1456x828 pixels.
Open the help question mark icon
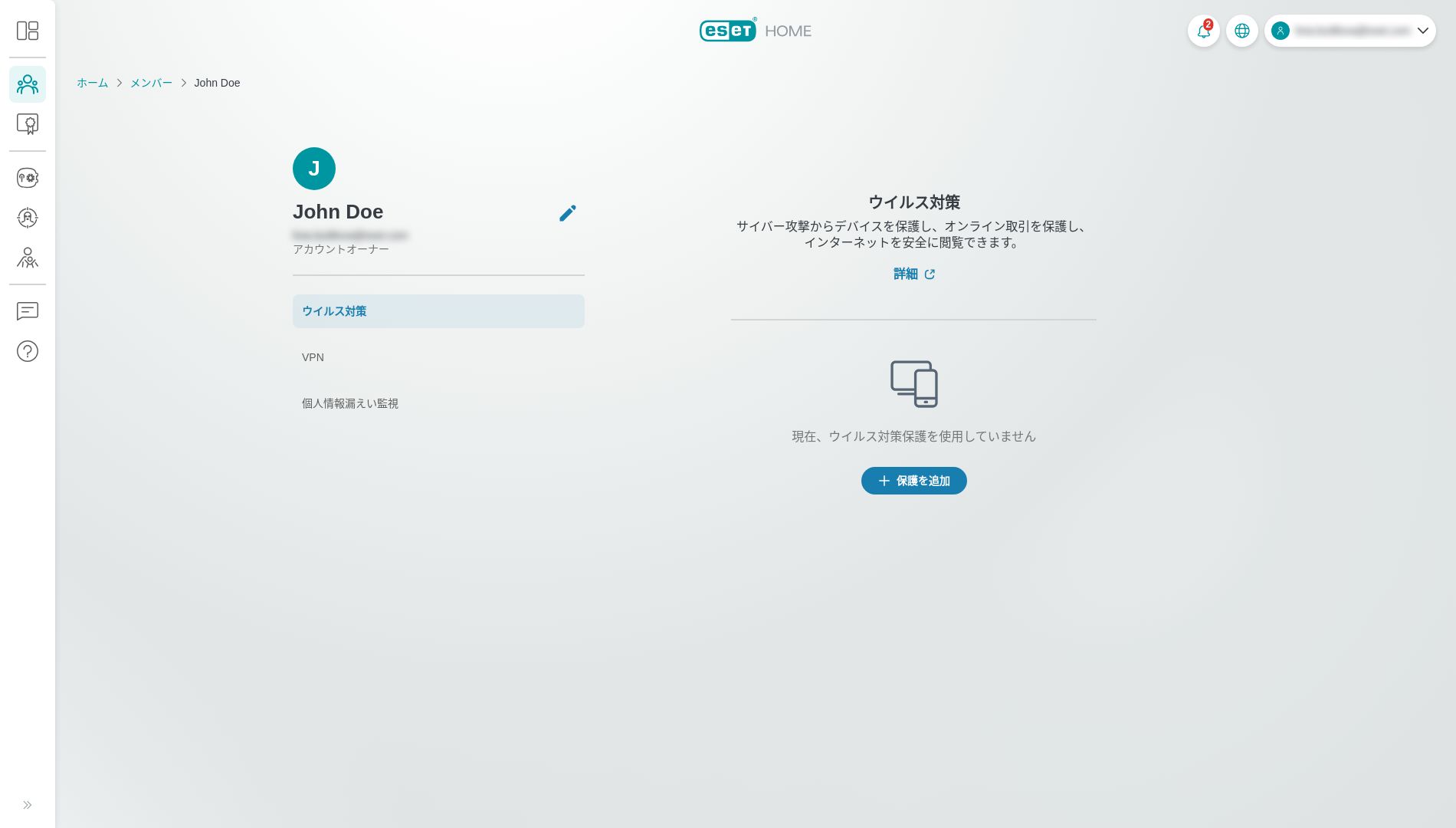coord(28,351)
